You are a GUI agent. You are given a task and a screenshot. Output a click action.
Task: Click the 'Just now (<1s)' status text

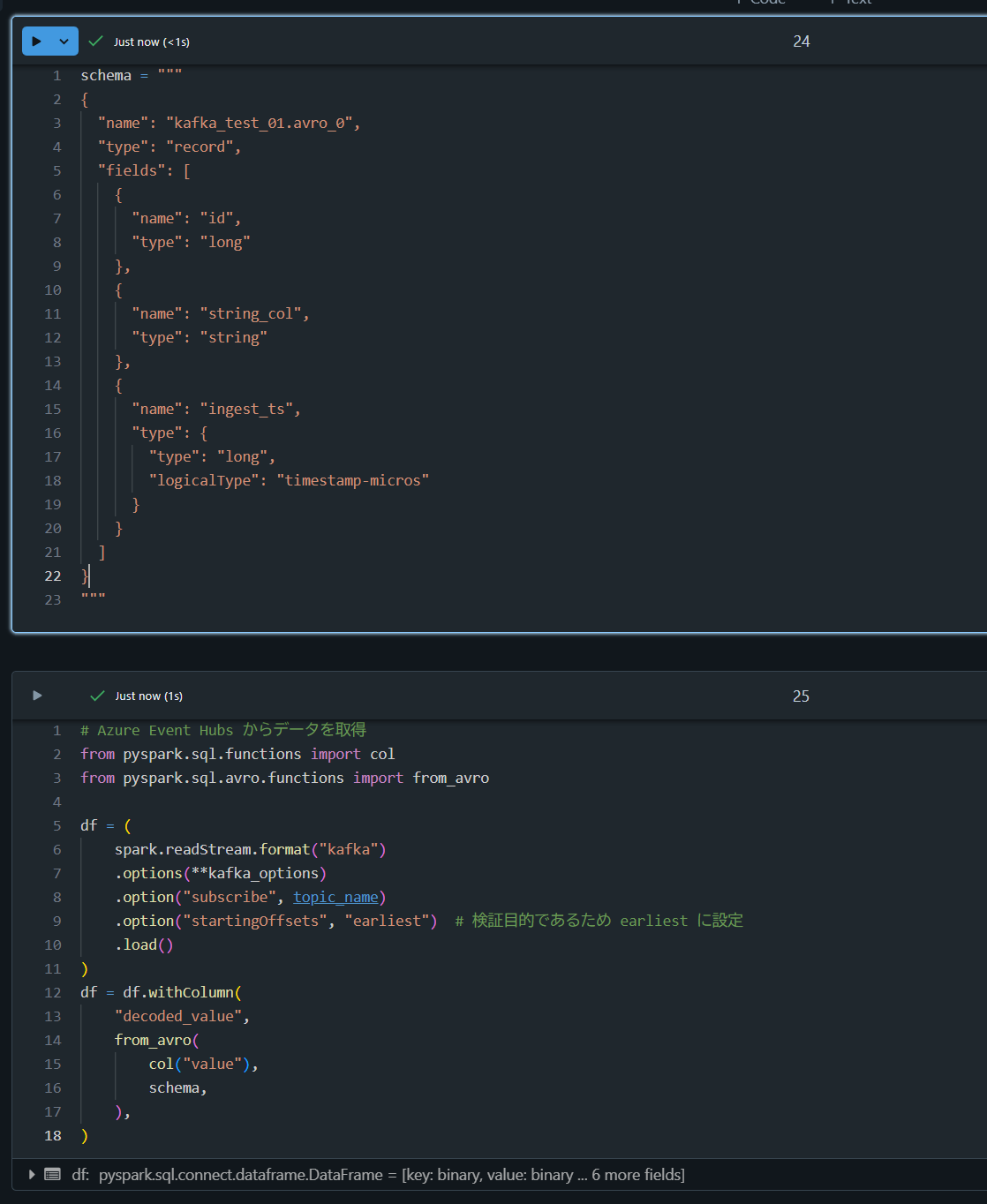(x=152, y=41)
